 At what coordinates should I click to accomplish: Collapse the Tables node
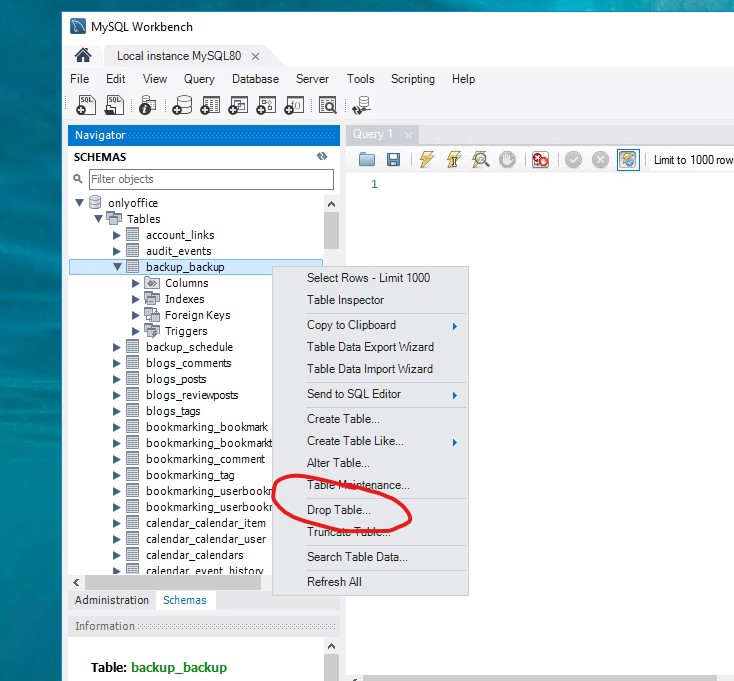point(98,219)
